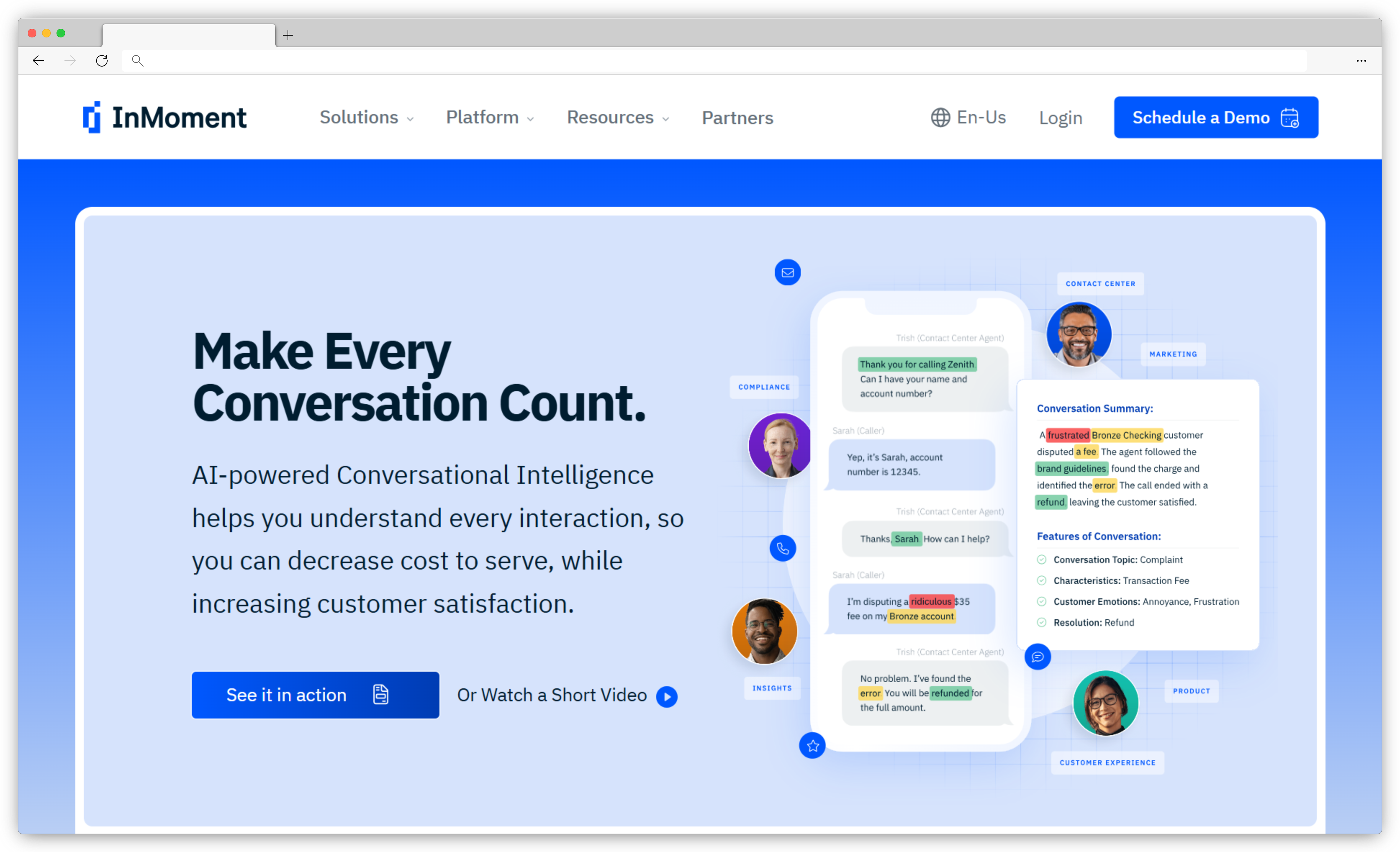Expand the Solutions dropdown menu
This screenshot has height=852, width=1400.
(365, 117)
